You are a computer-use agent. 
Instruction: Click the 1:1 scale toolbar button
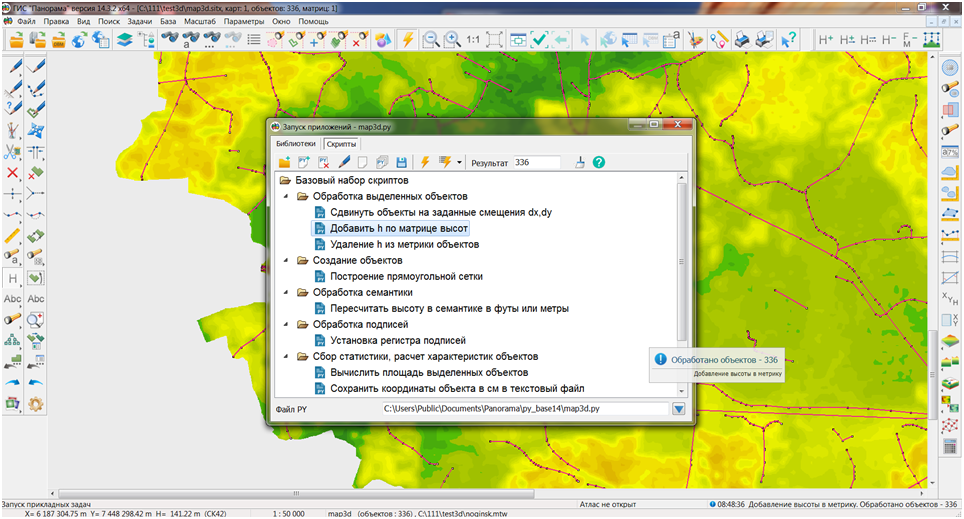[473, 40]
